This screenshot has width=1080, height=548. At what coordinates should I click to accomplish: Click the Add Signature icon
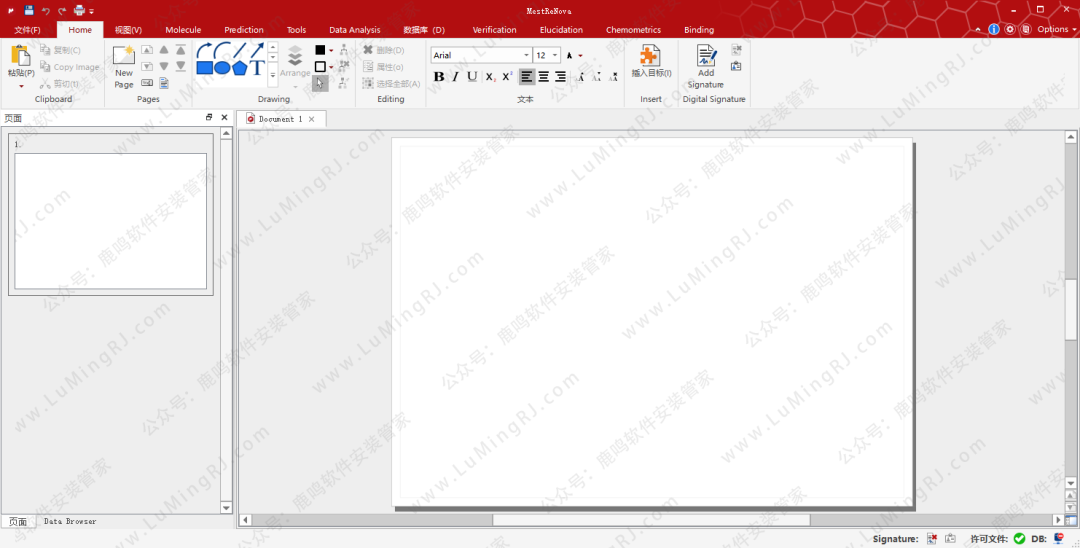pyautogui.click(x=706, y=66)
